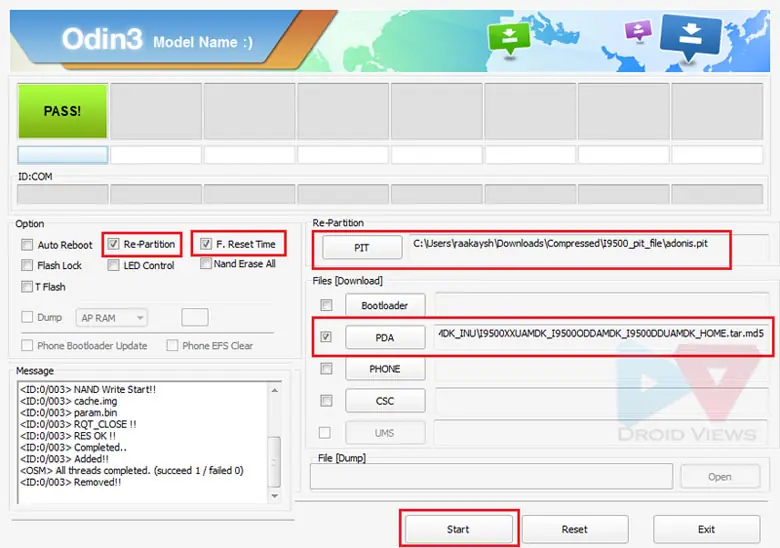780x548 pixels.
Task: Toggle the Phone EFS Clear checkbox
Action: [x=172, y=345]
